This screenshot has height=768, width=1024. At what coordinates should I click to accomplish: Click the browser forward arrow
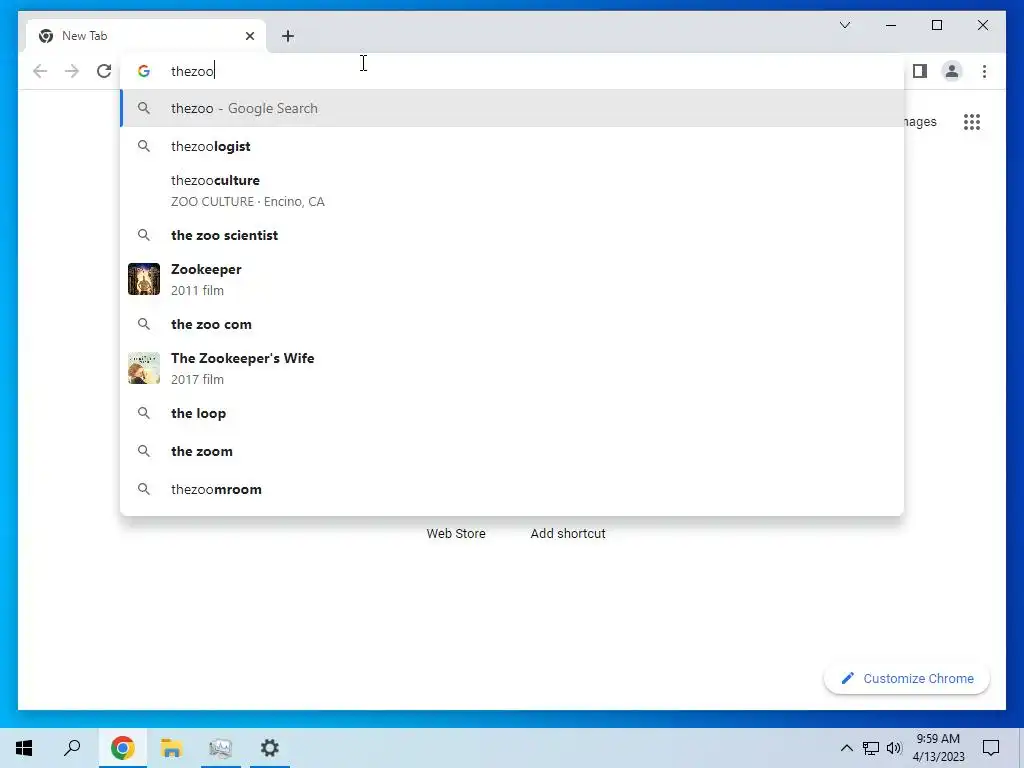coord(72,71)
